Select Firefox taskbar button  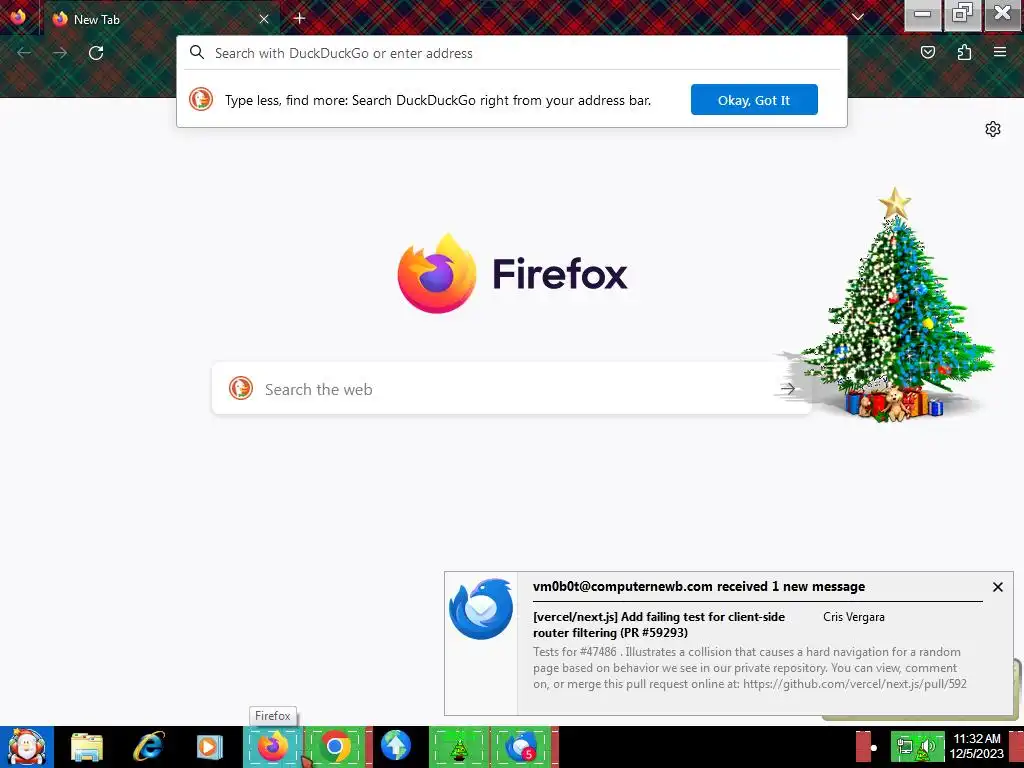click(x=274, y=747)
